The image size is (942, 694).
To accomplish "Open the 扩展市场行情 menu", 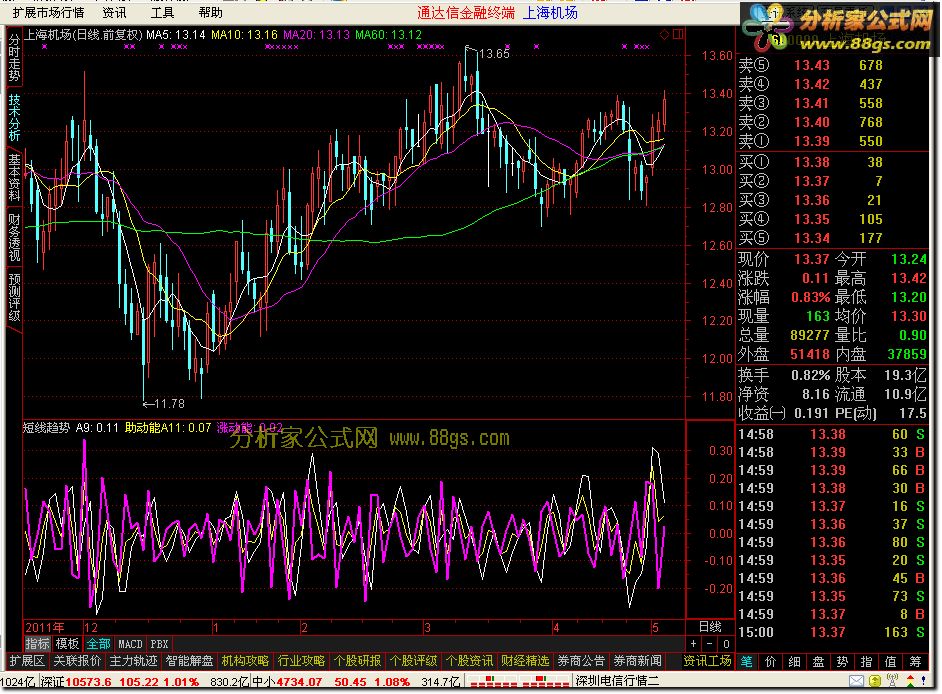I will (x=49, y=12).
